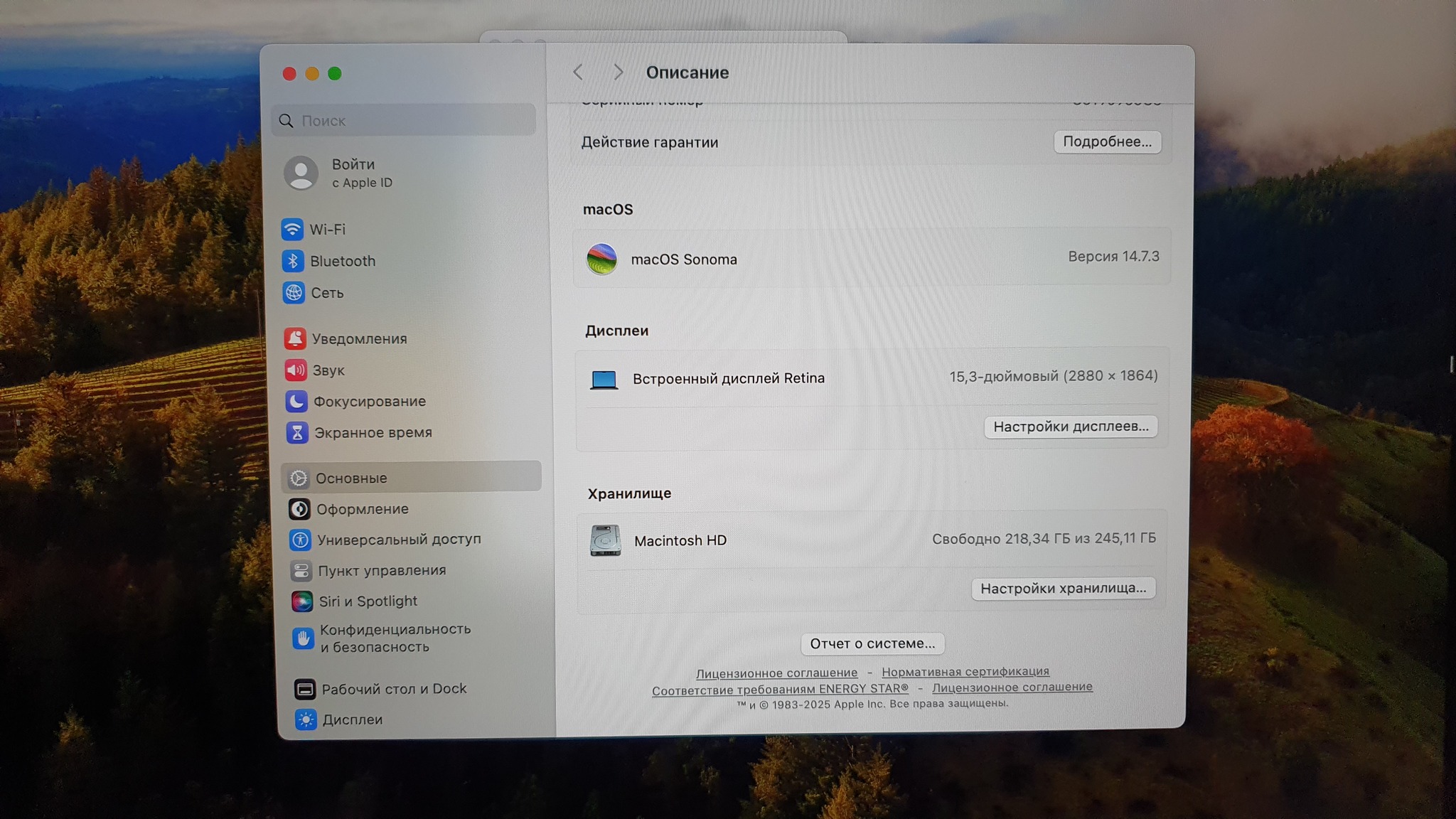Select Оформление in the sidebar

click(362, 509)
